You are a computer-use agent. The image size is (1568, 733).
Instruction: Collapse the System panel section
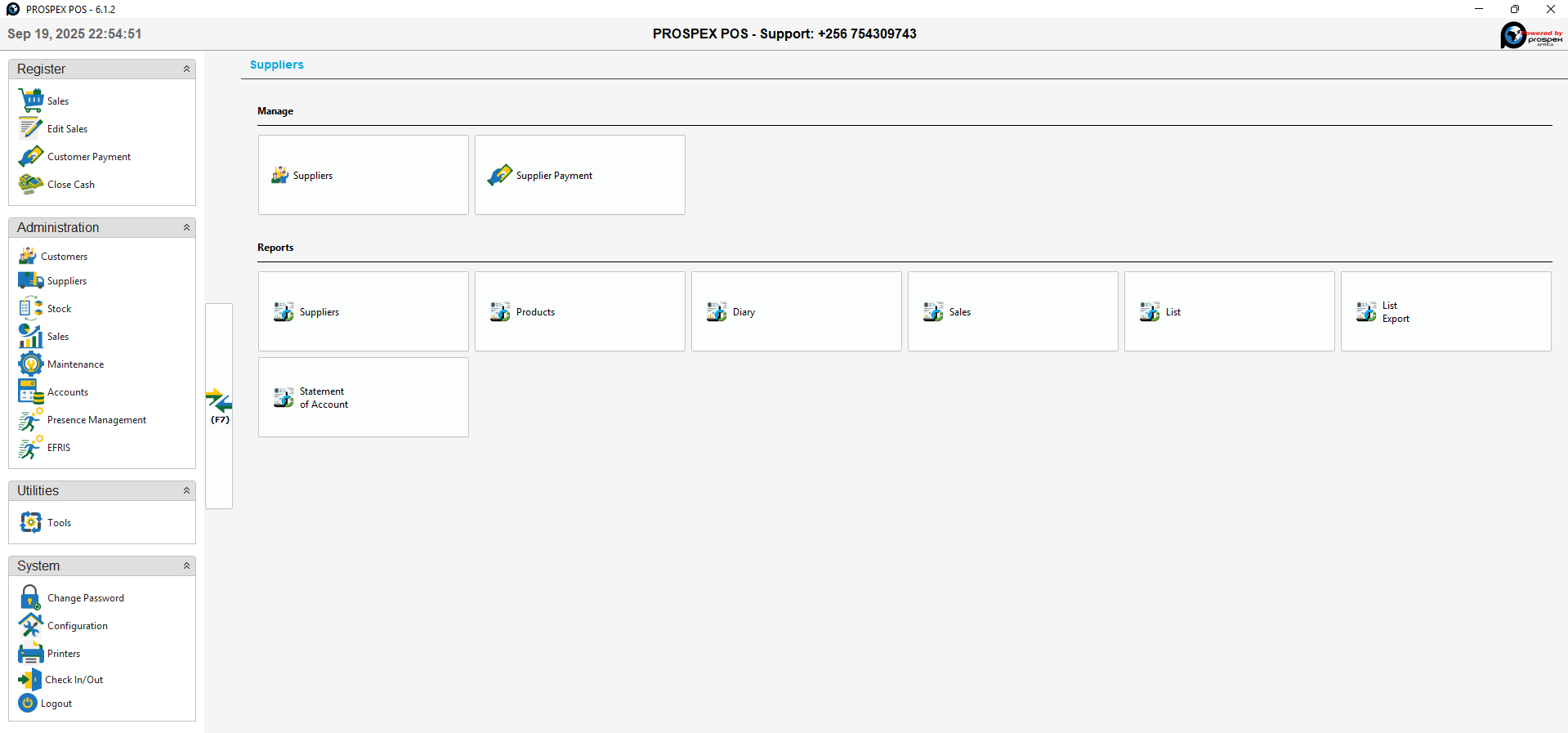[186, 566]
